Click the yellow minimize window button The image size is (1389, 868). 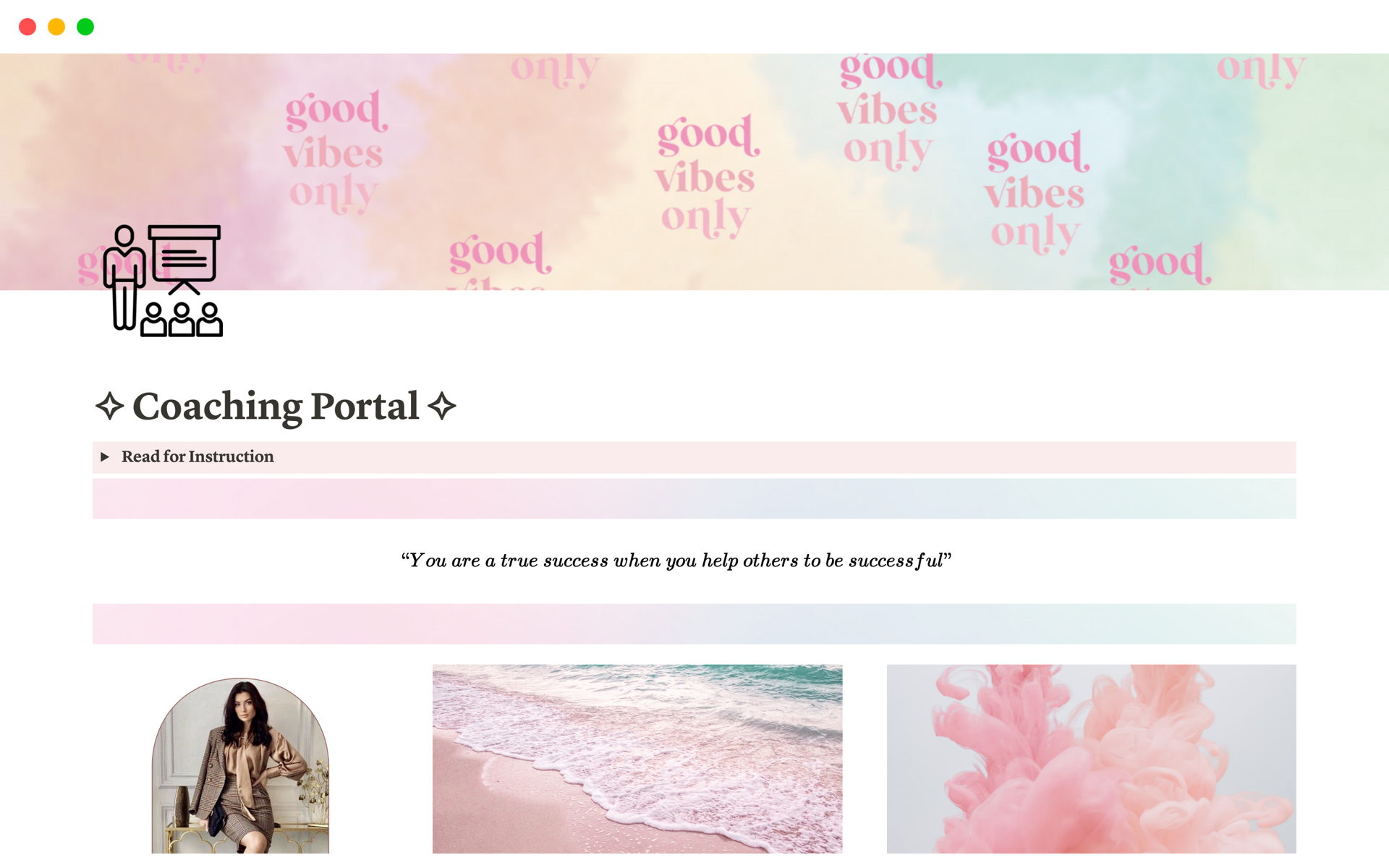tap(56, 27)
